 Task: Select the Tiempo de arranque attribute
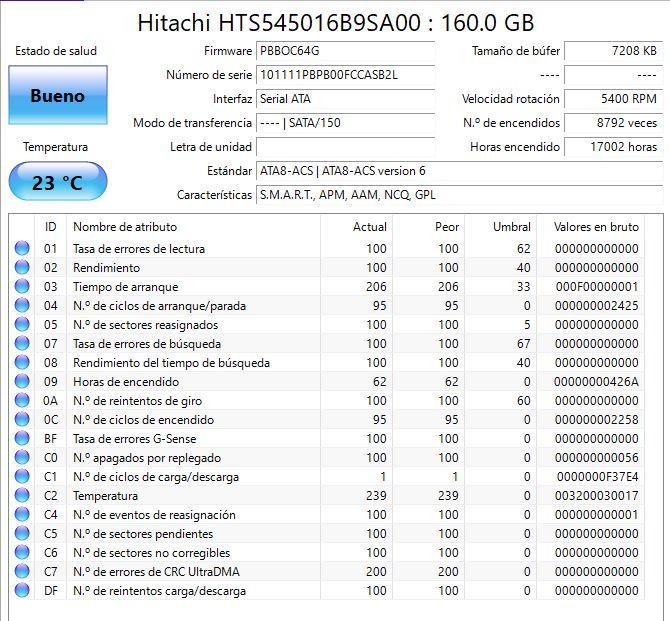pos(126,287)
